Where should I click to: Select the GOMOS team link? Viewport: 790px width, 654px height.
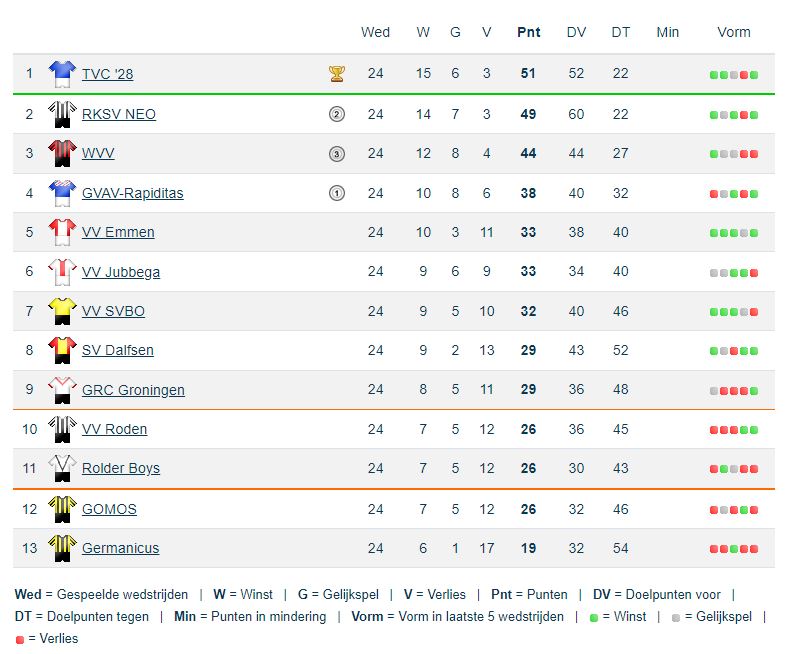pyautogui.click(x=109, y=509)
